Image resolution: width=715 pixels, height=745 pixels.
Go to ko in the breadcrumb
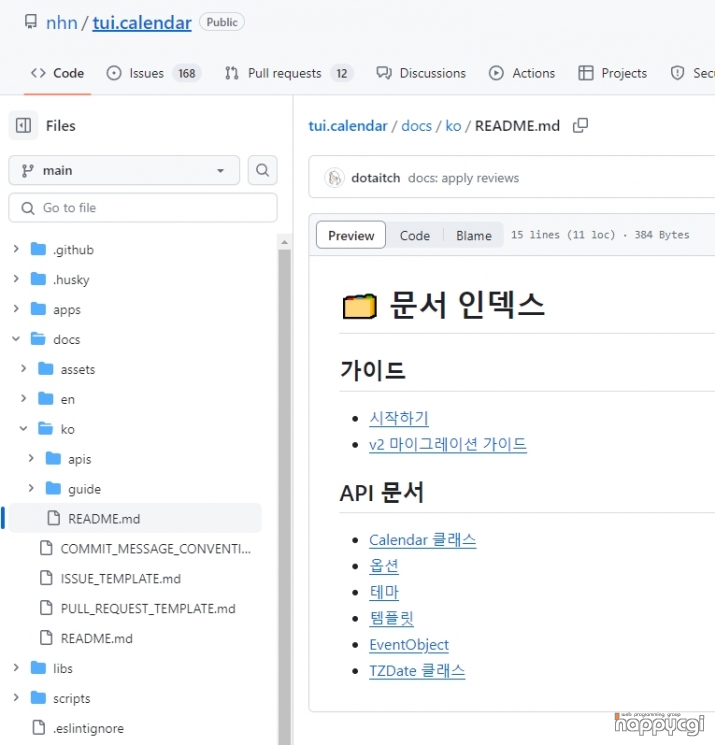point(453,126)
